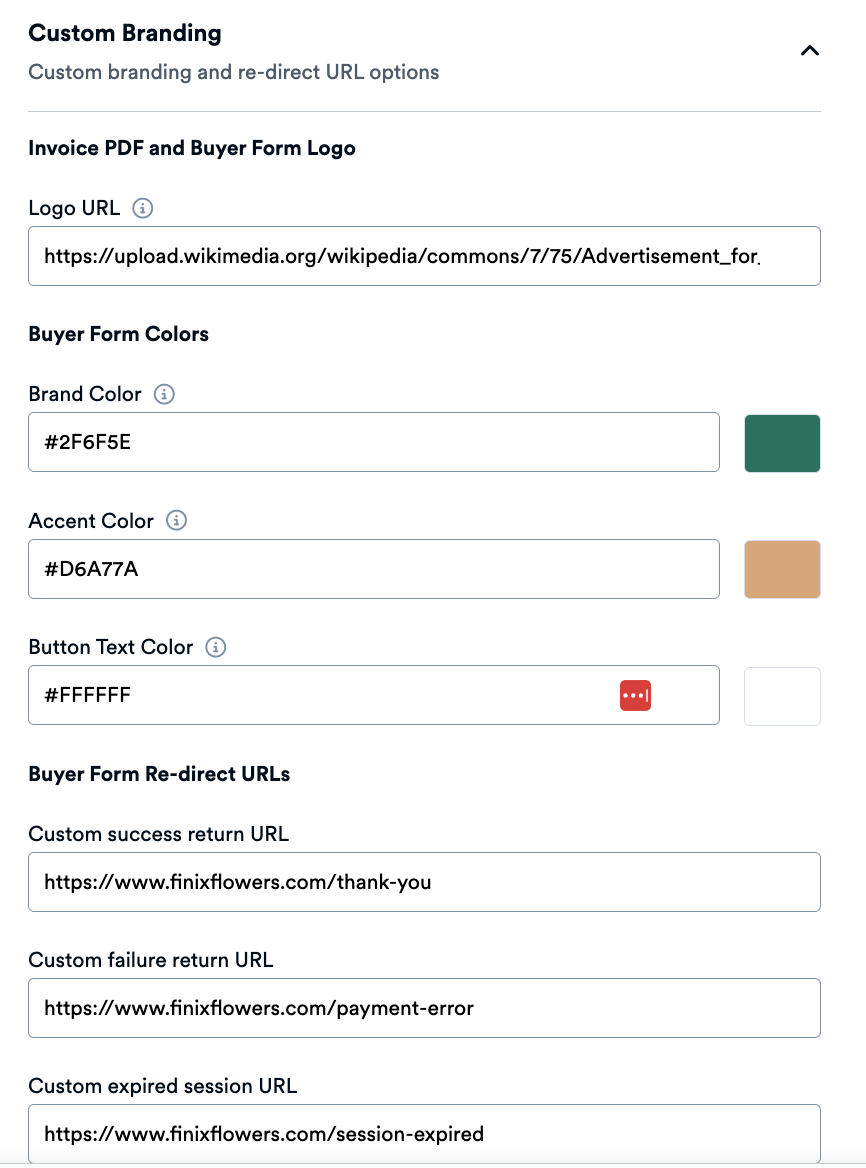
Task: Open the white Button Text Color swatch
Action: click(782, 696)
